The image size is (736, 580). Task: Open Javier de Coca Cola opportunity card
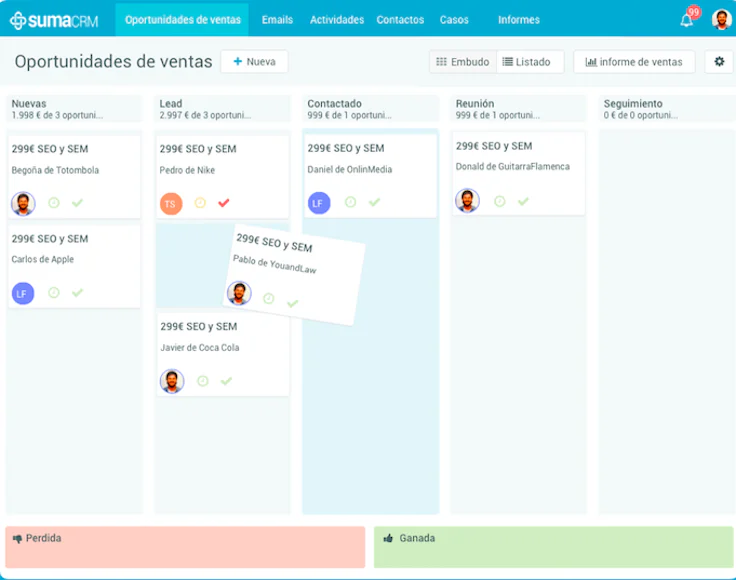223,355
